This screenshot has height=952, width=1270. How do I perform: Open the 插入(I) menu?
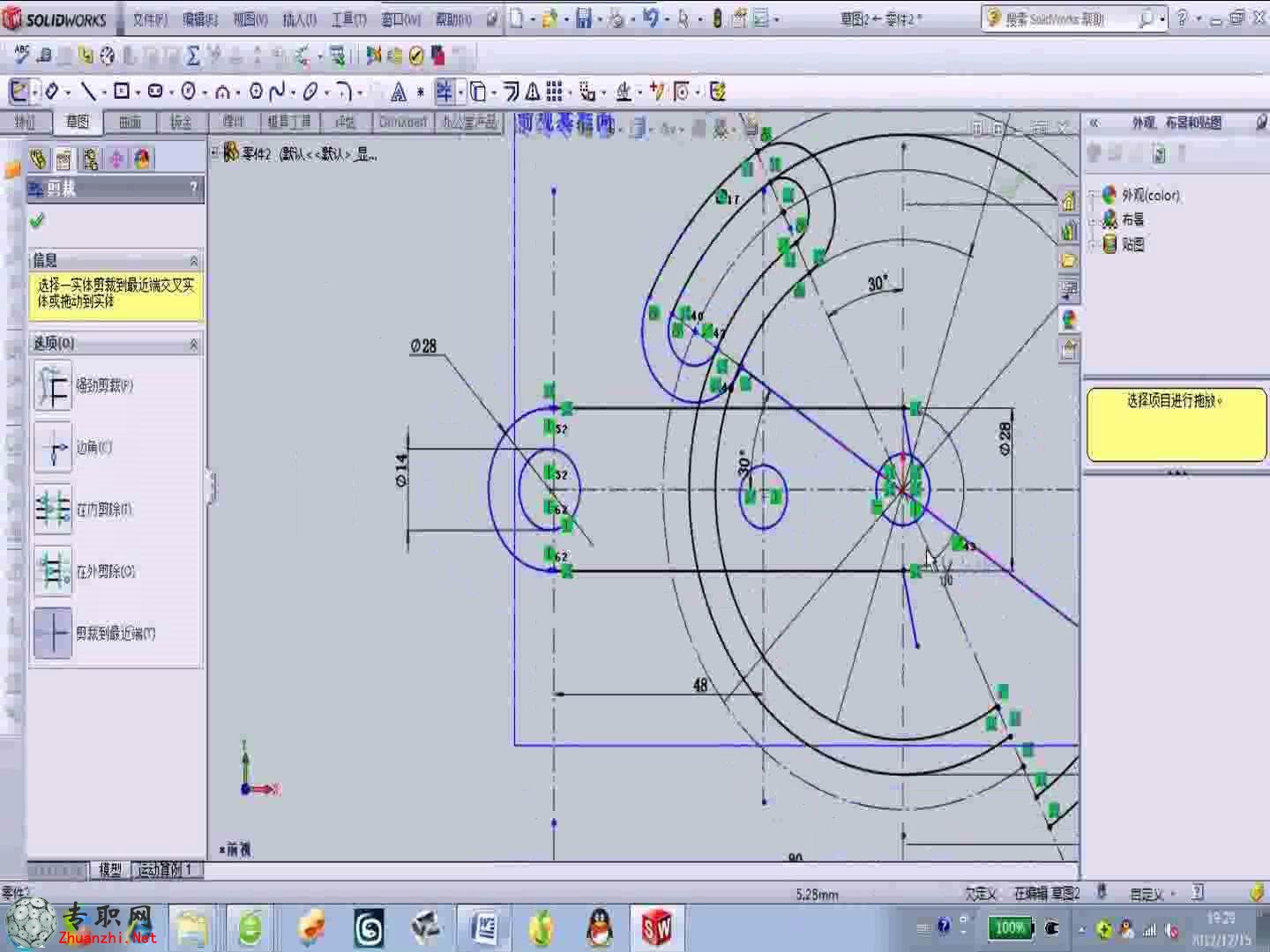click(x=300, y=19)
